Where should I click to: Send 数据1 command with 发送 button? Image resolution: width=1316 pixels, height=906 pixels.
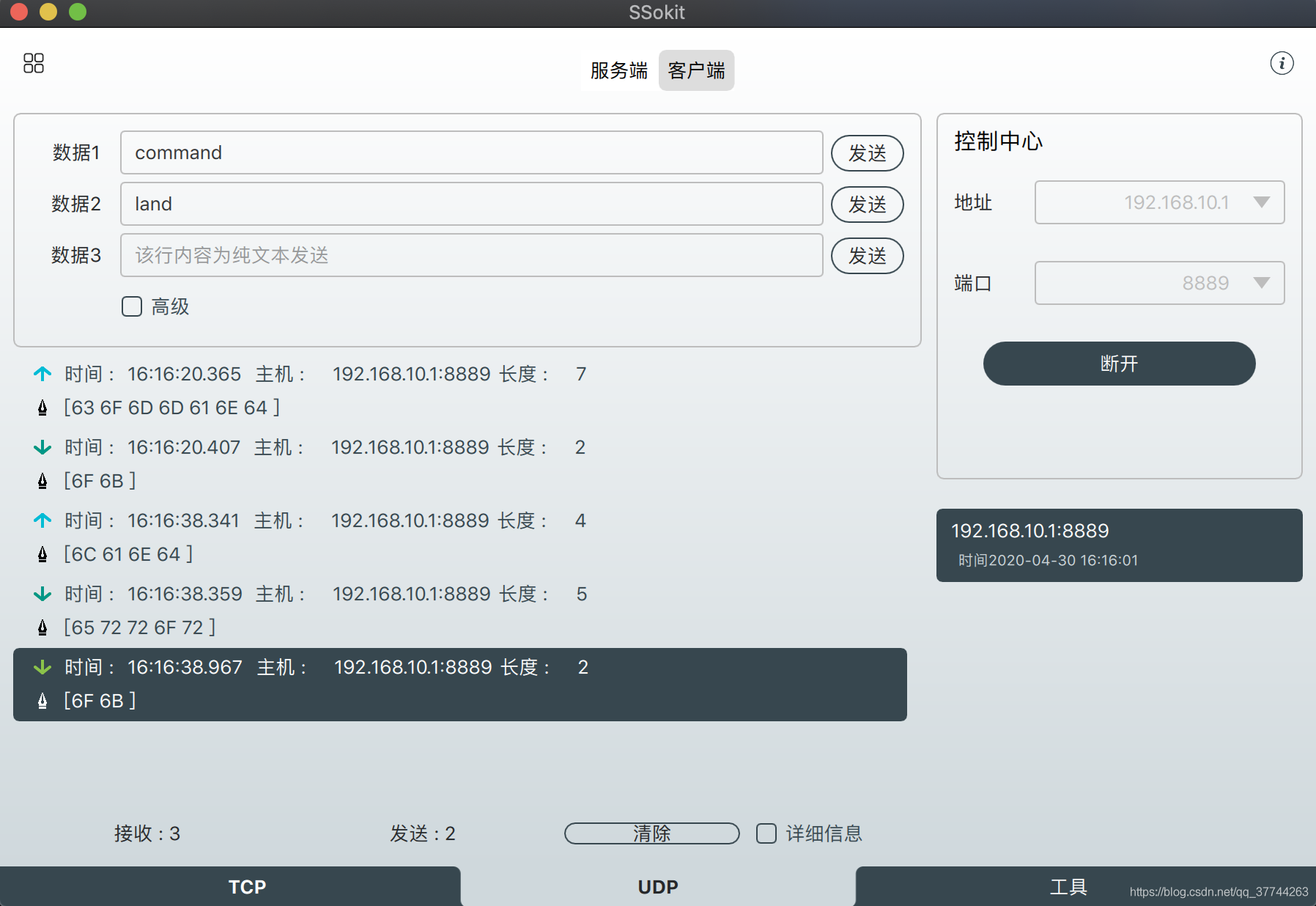[868, 153]
